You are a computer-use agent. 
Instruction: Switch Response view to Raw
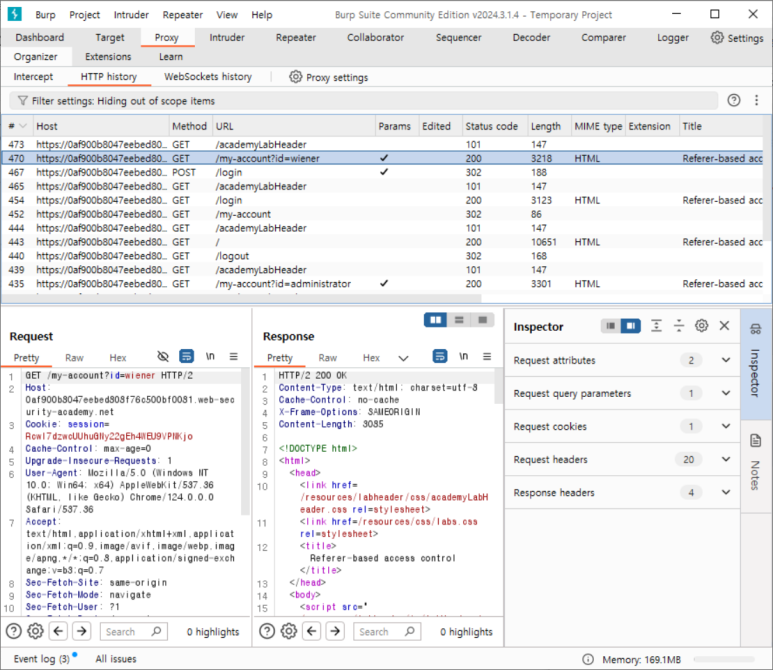point(327,358)
